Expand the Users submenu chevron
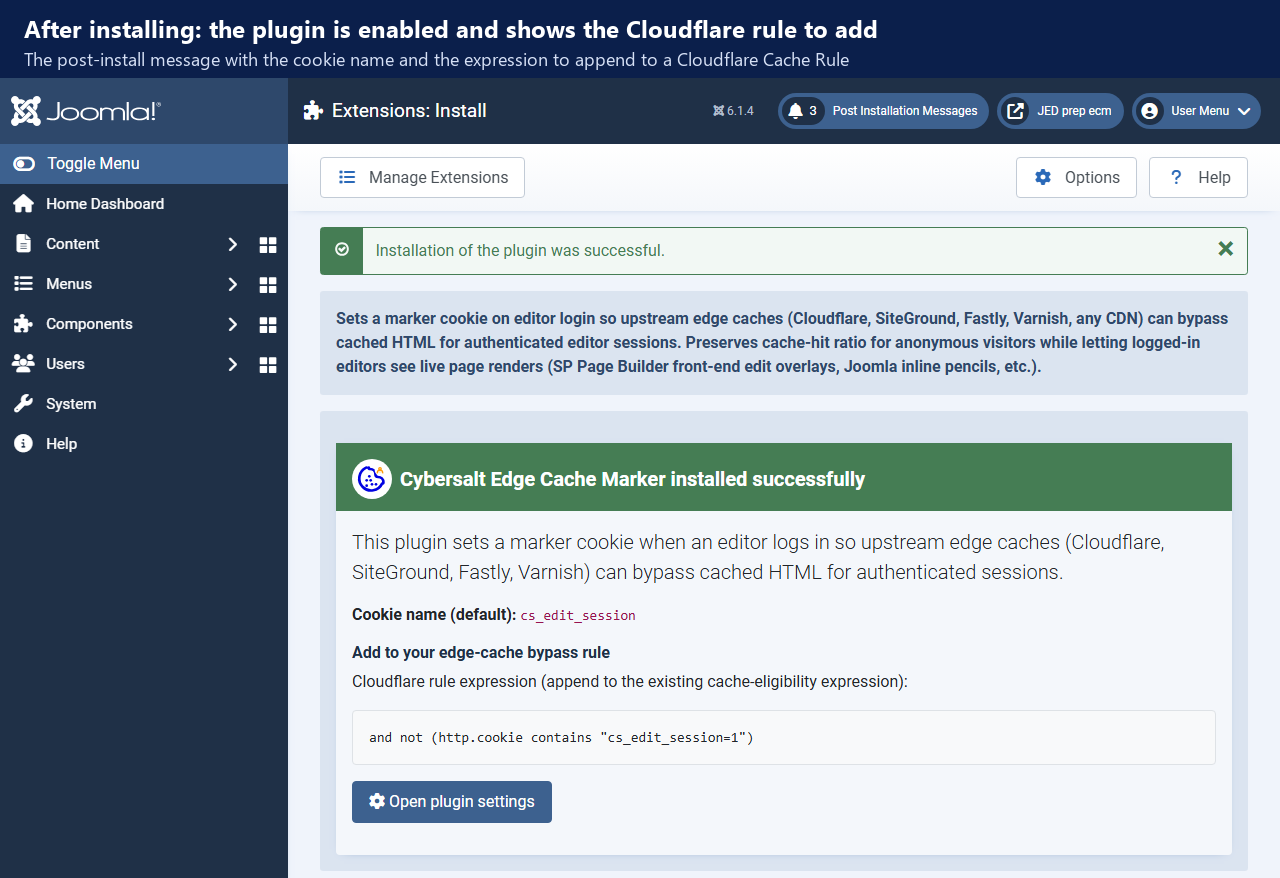The width and height of the screenshot is (1280, 878). [x=232, y=364]
